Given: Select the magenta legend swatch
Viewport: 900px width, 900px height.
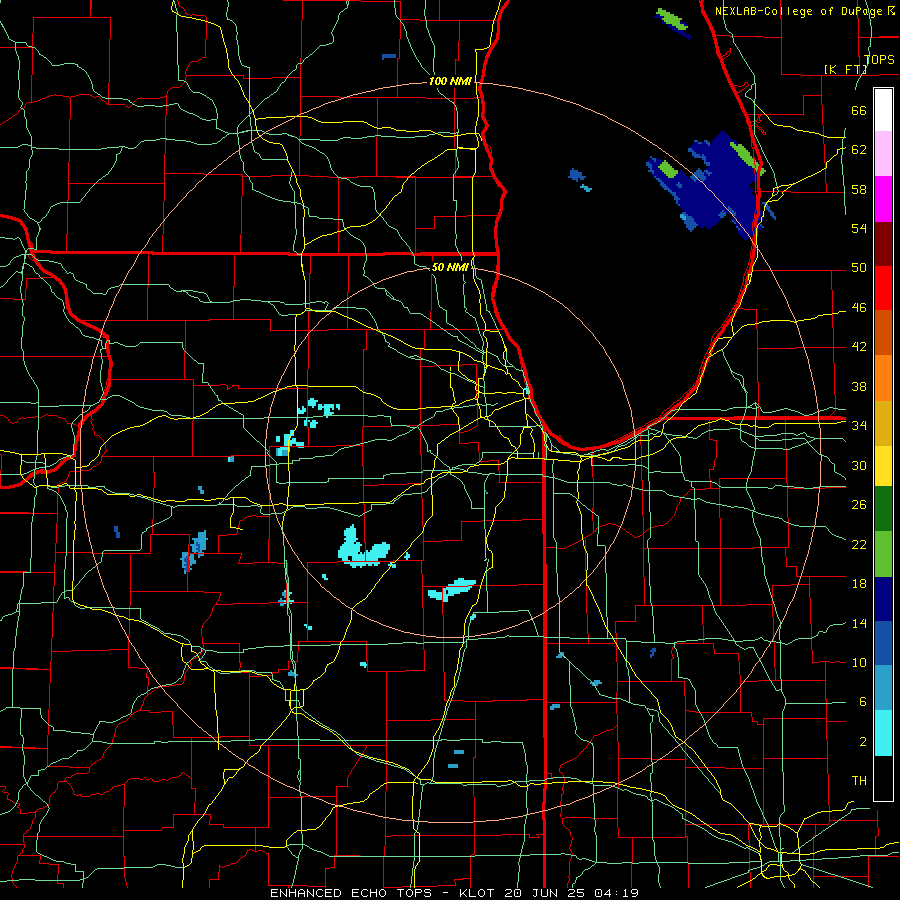Looking at the screenshot, I should [x=883, y=199].
